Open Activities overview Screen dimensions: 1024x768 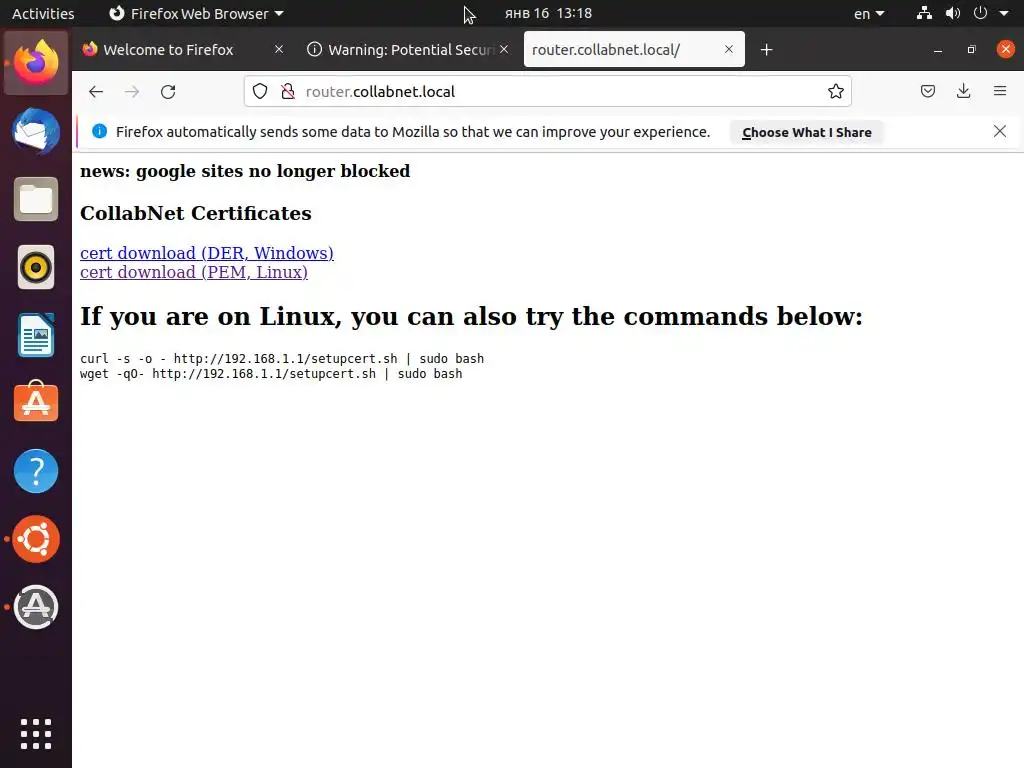pos(43,13)
